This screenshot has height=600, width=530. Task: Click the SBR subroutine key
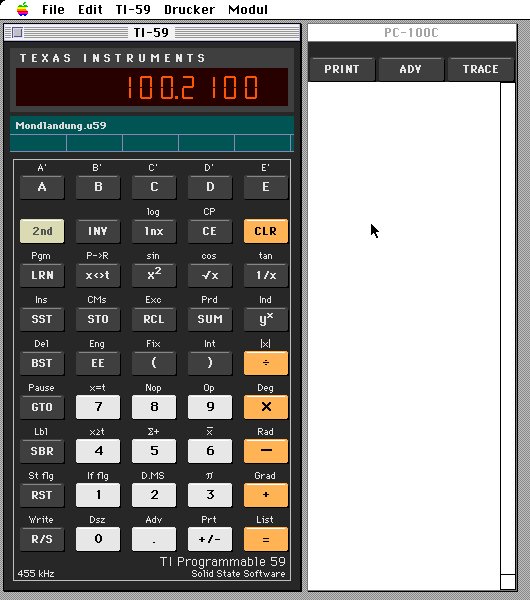click(x=42, y=451)
